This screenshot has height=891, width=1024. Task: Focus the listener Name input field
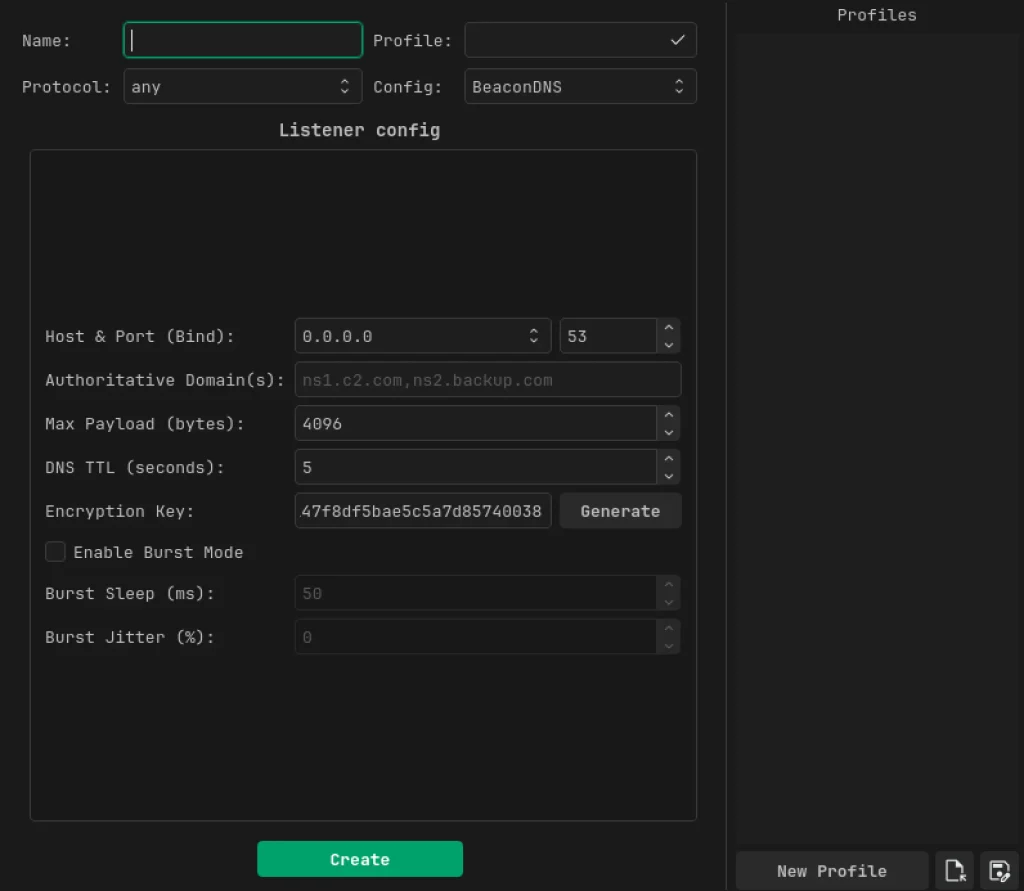(242, 40)
